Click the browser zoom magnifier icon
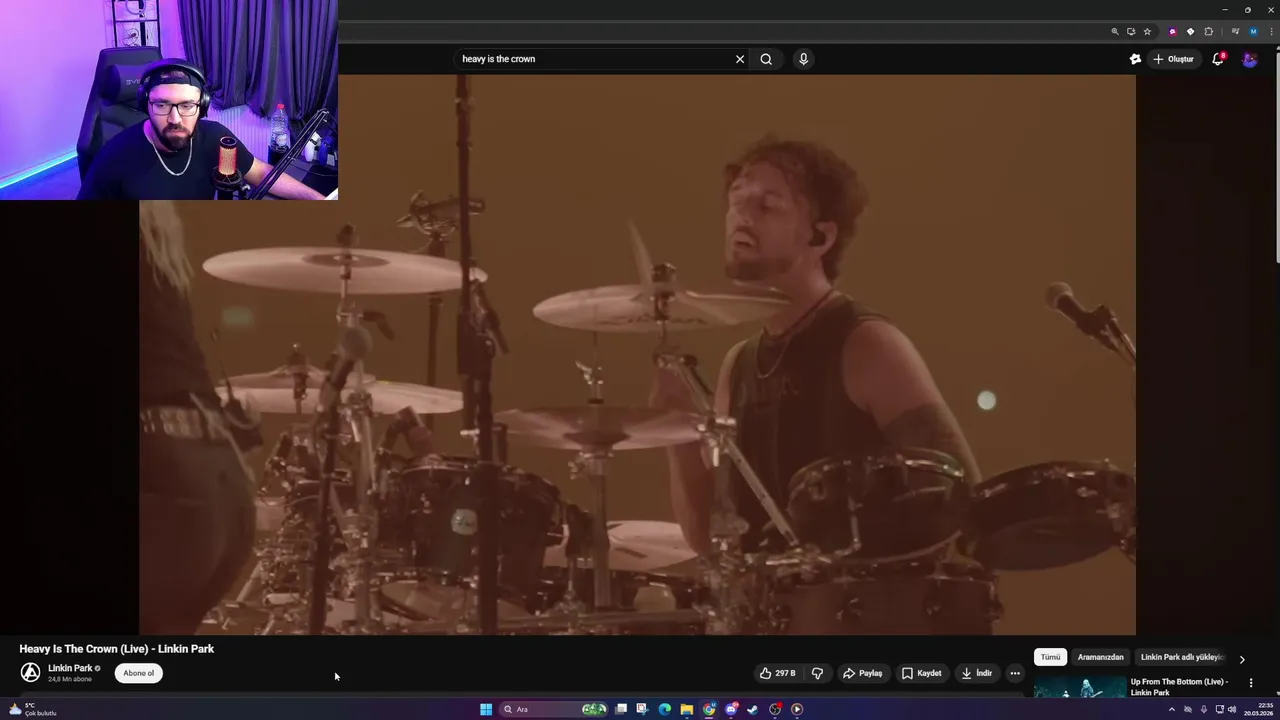Image resolution: width=1280 pixels, height=720 pixels. coord(1115,32)
